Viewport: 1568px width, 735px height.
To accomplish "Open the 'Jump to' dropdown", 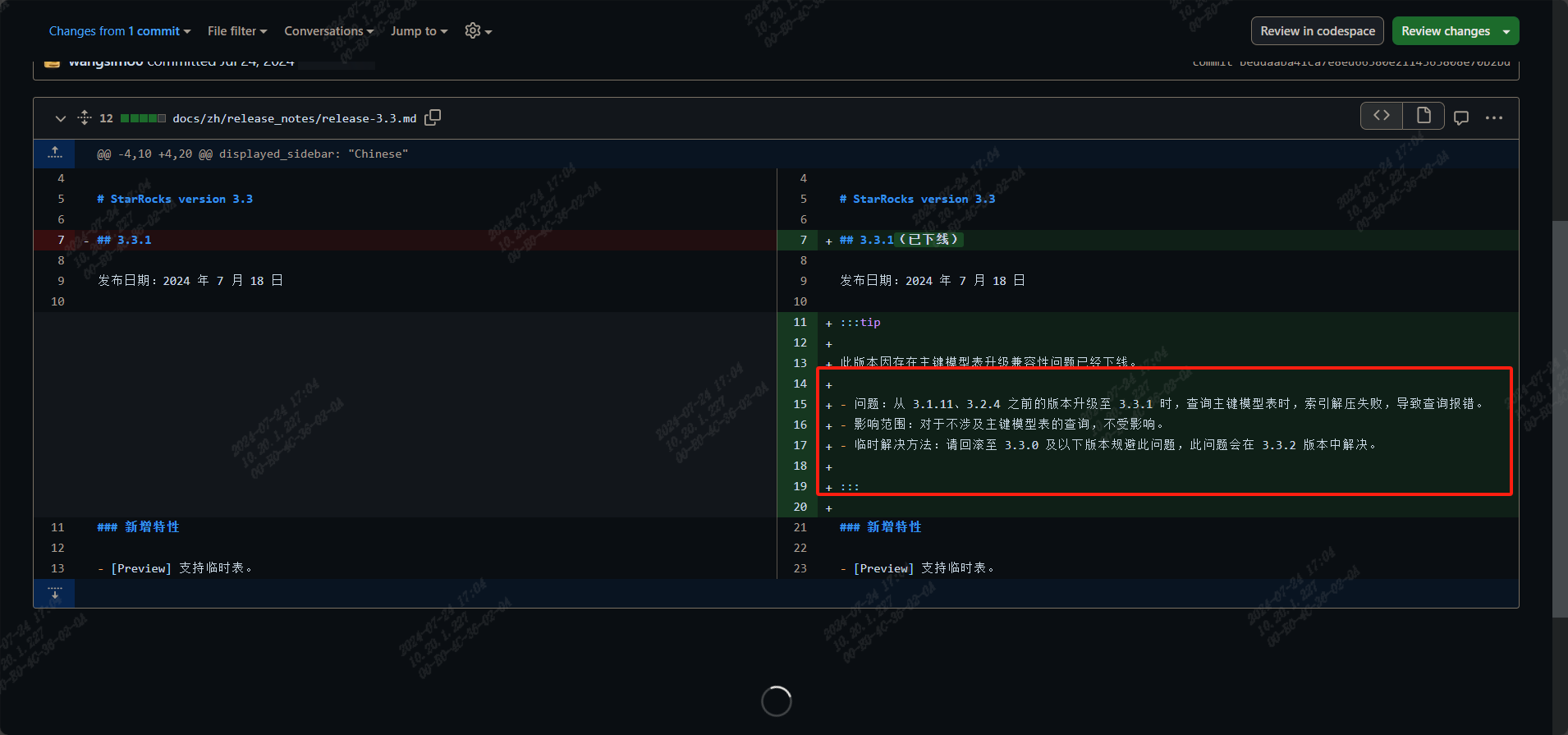I will pos(419,31).
